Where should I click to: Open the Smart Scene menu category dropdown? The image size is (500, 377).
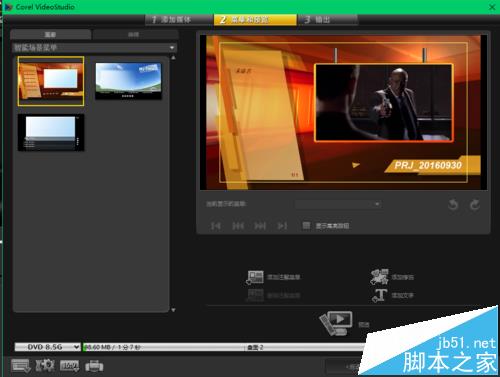[x=94, y=48]
